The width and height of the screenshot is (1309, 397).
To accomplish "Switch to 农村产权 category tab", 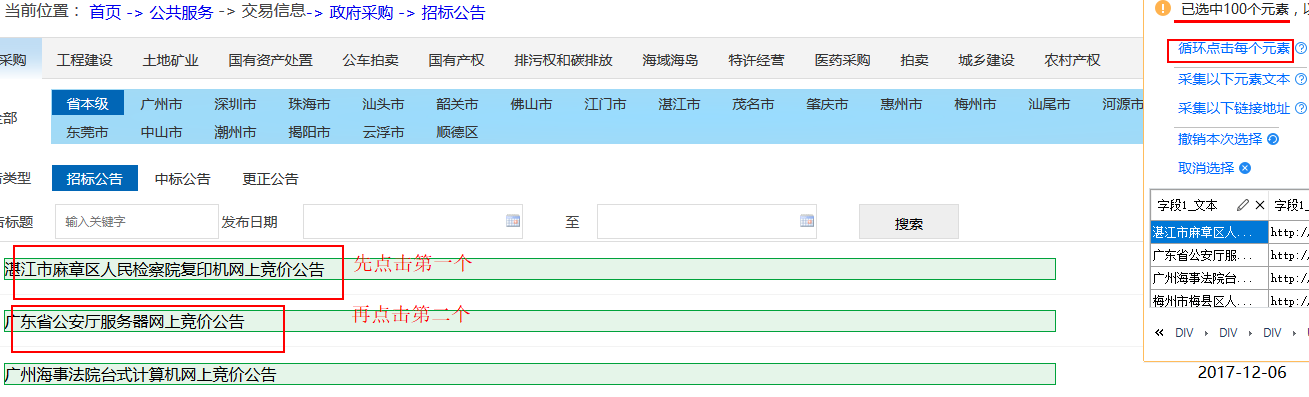I will coord(1072,60).
